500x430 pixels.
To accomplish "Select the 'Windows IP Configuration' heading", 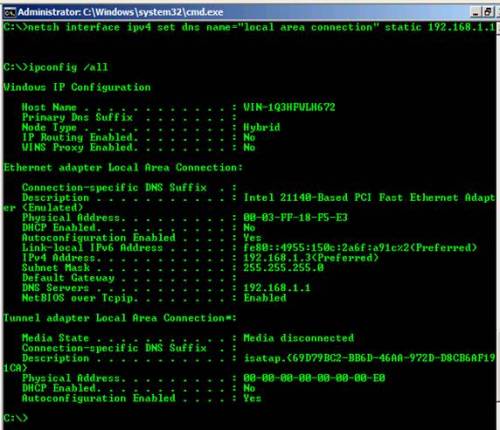I will 77,87.
